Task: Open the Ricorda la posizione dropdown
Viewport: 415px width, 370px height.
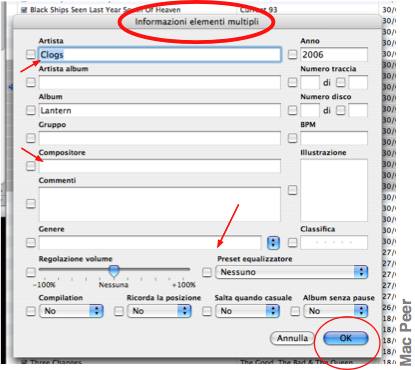Action: tap(159, 311)
